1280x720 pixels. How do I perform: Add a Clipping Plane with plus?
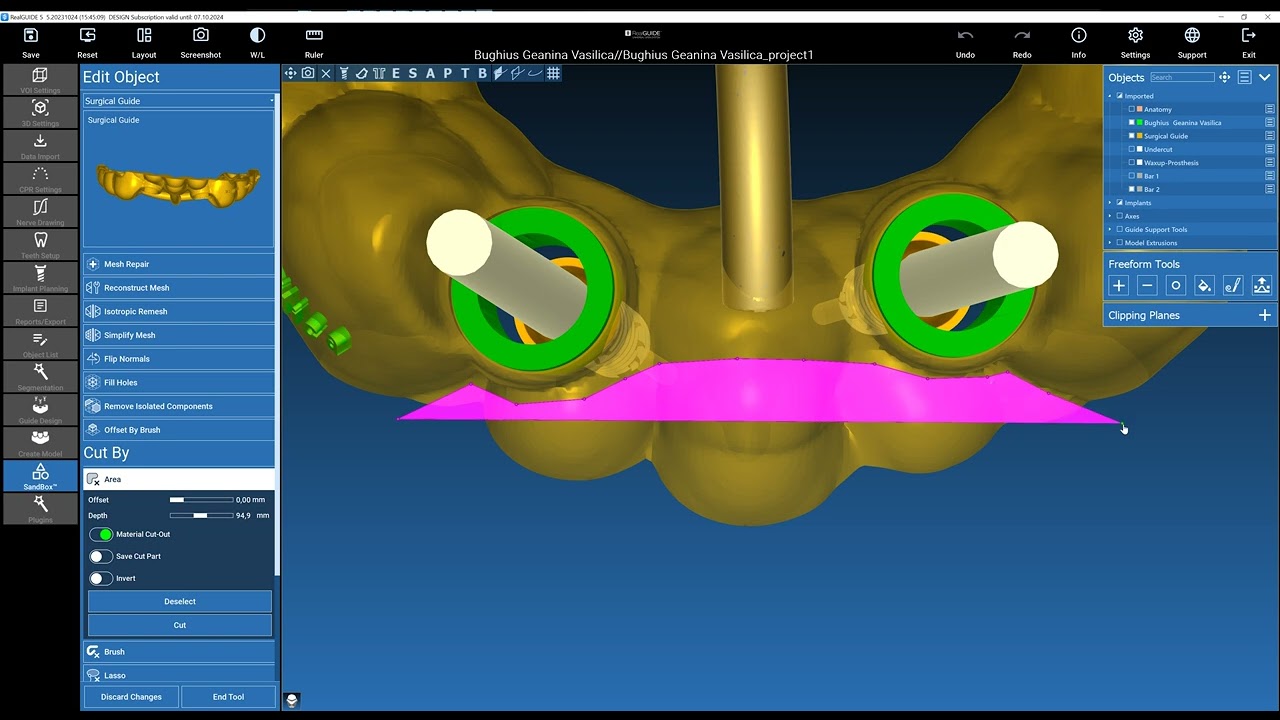[x=1265, y=315]
